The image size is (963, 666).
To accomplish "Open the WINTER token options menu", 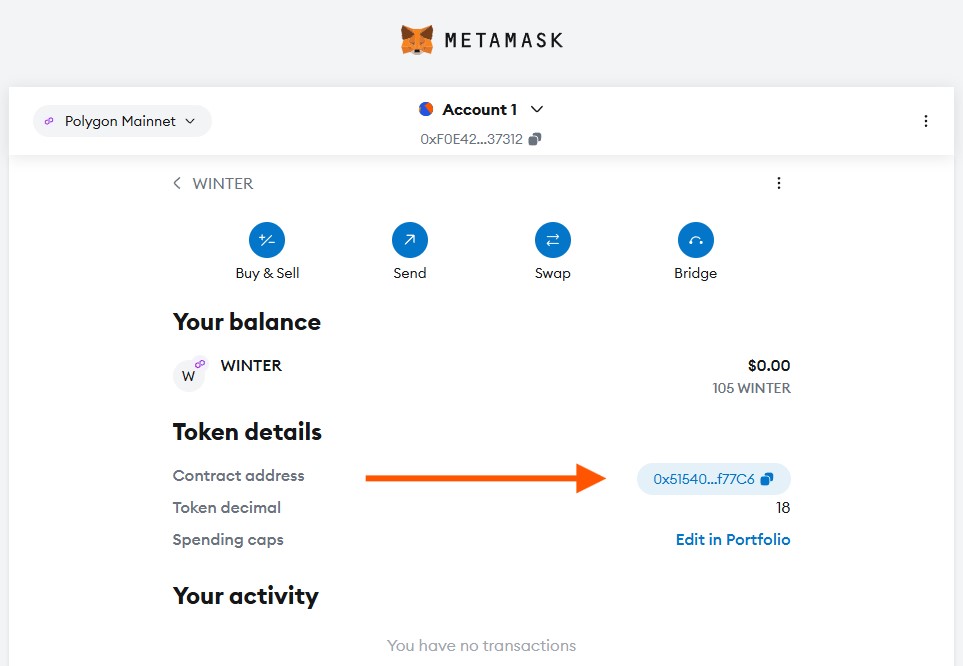I will point(779,183).
